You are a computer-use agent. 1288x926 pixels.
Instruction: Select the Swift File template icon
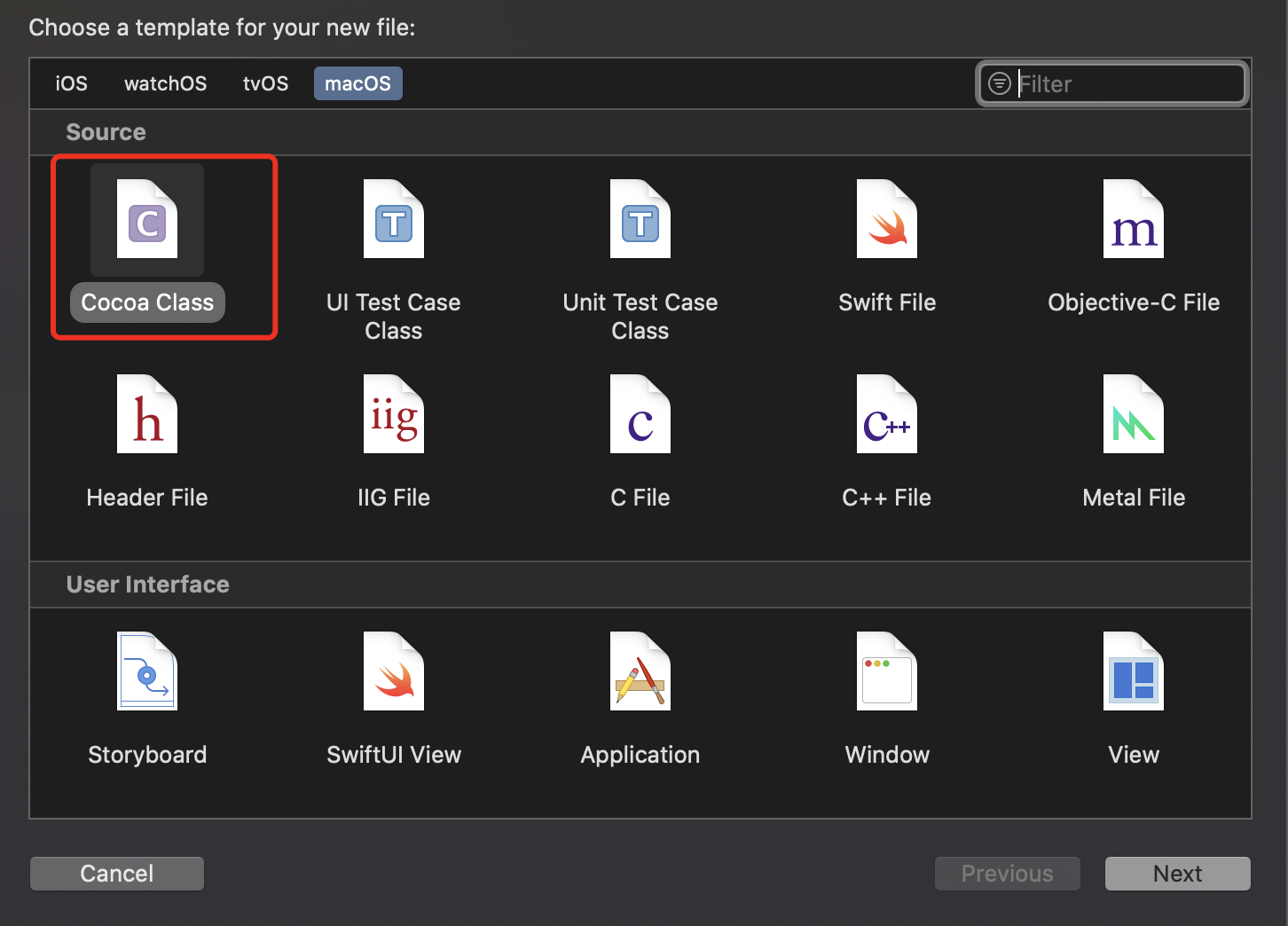coord(887,219)
